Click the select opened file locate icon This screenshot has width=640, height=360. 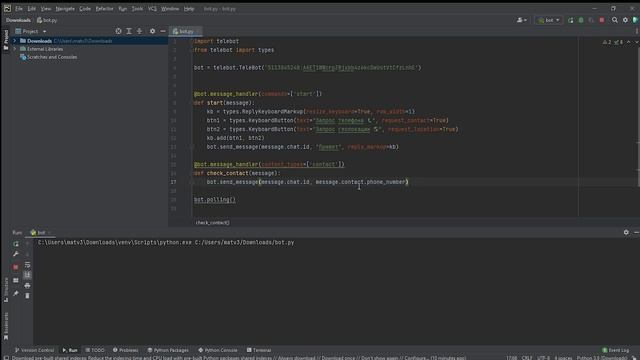118,31
